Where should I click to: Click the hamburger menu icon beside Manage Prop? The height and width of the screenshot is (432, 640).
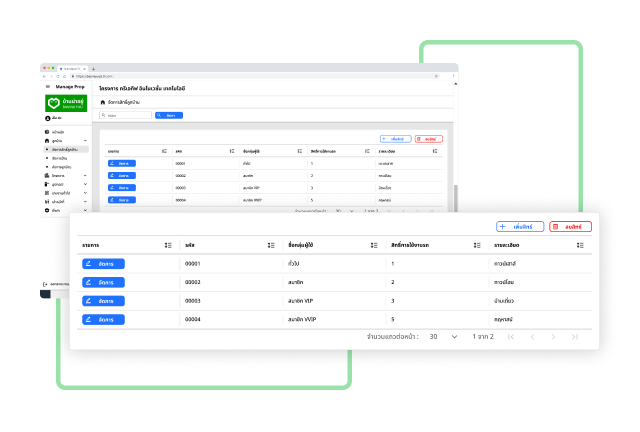[47, 88]
